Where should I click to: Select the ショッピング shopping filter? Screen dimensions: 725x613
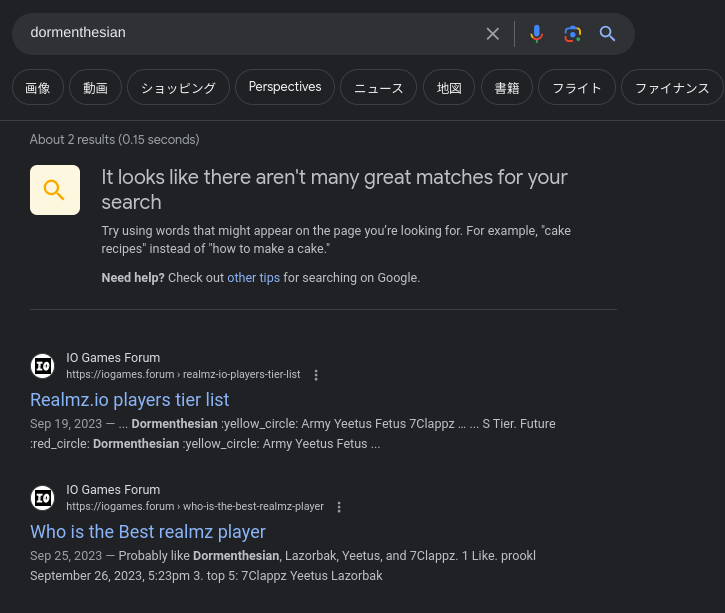pyautogui.click(x=178, y=88)
